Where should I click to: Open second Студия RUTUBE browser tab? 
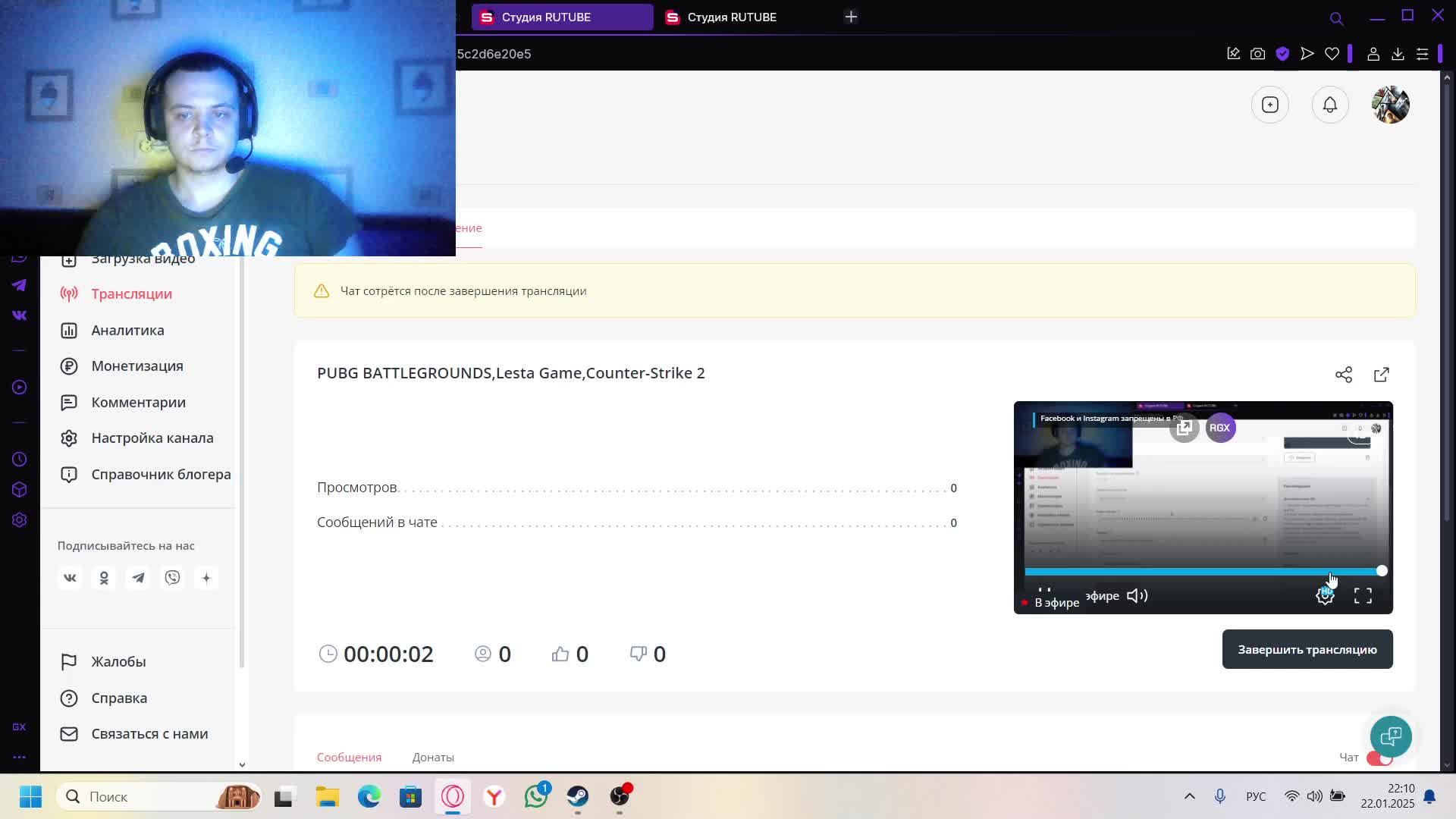[731, 17]
